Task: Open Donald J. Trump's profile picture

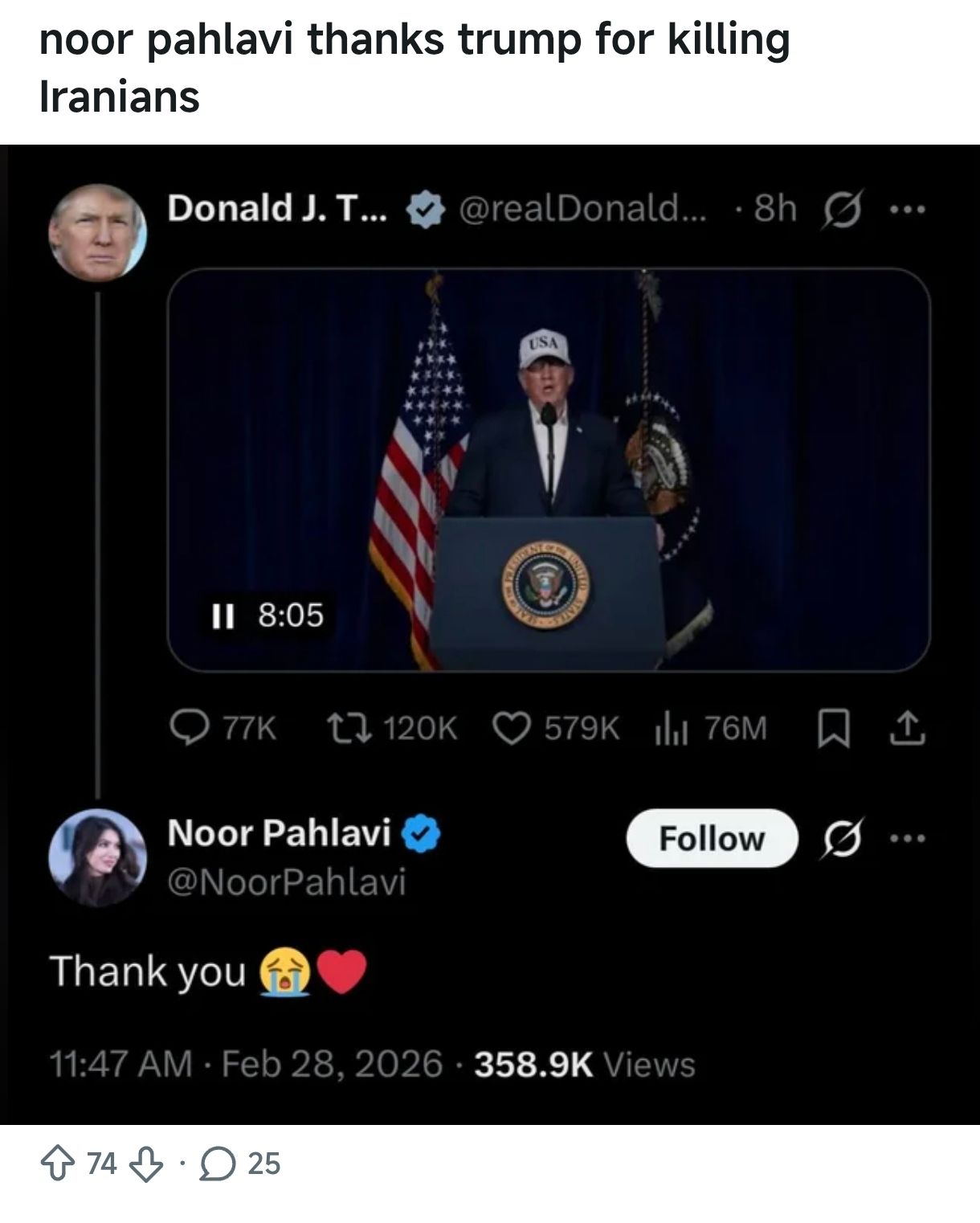Action: point(98,232)
